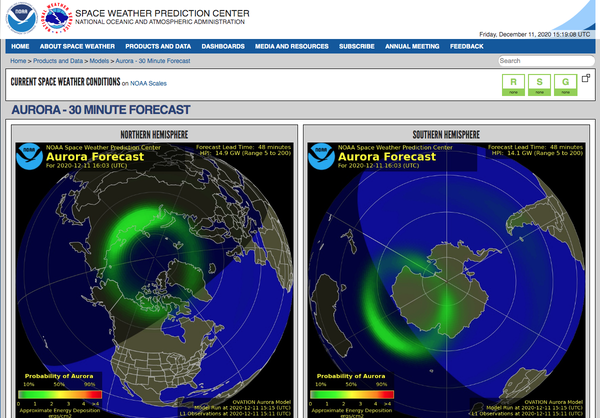
Task: Click the Northern Hemisphere aurora forecast map
Action: (x=155, y=280)
